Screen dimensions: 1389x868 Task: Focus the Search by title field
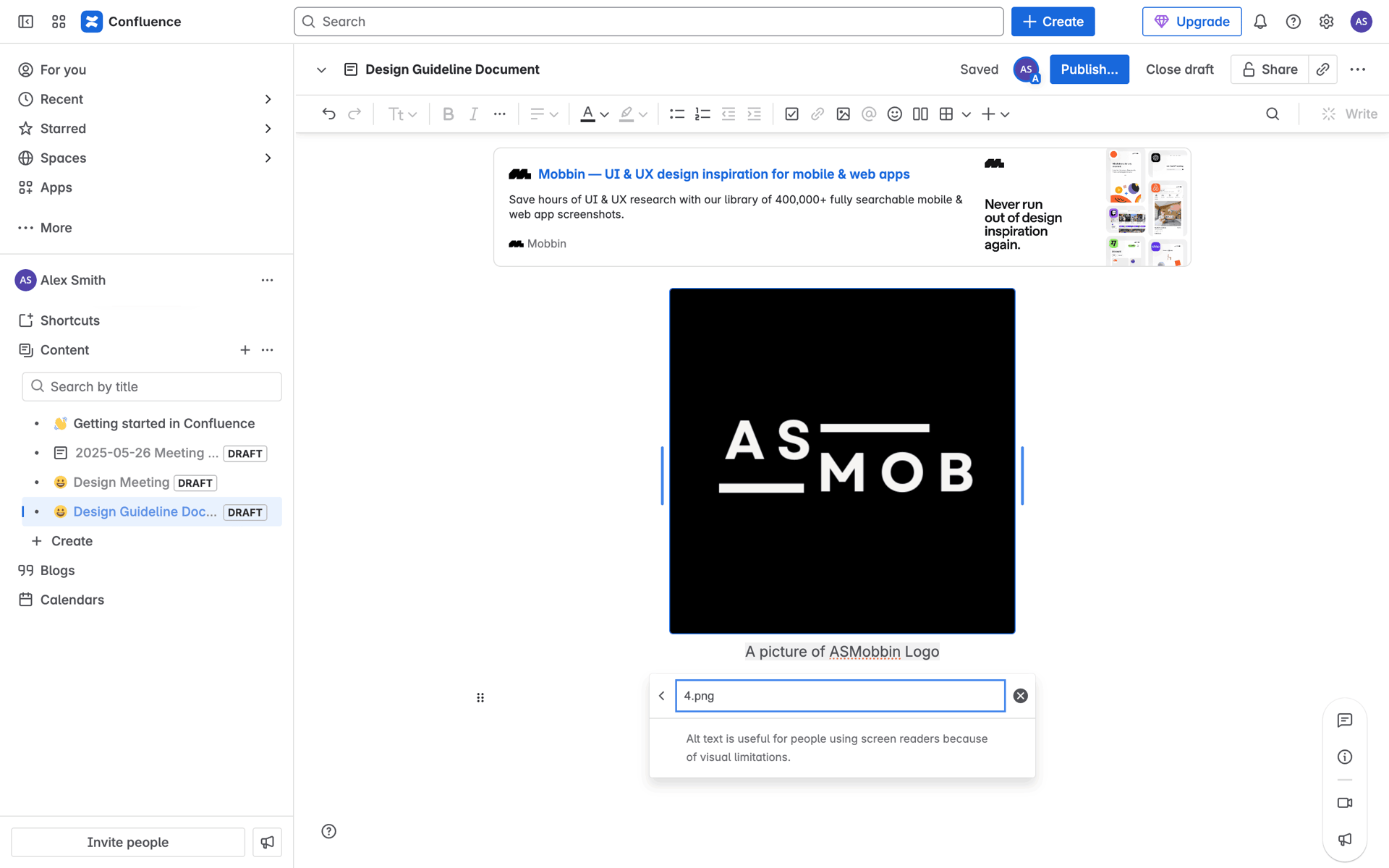click(152, 387)
